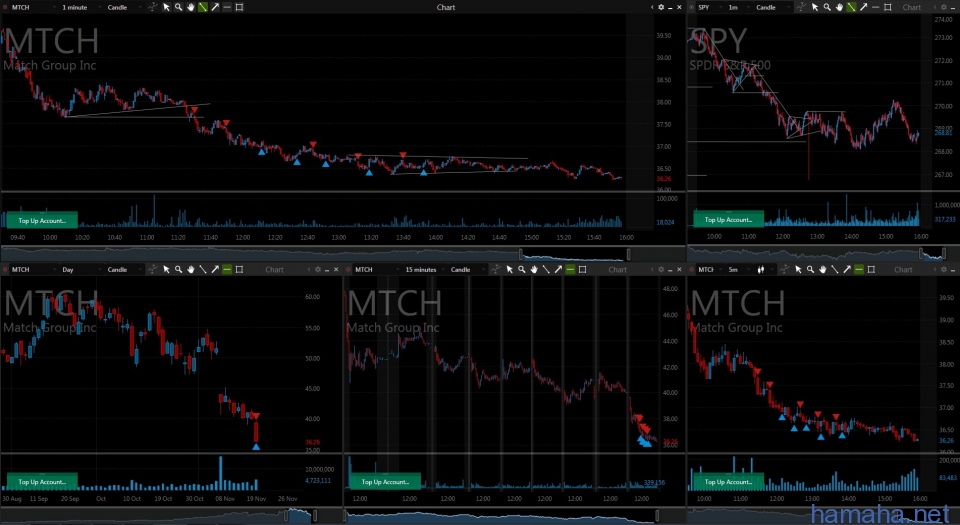Open the SPY symbol dropdown
Image resolution: width=960 pixels, height=525 pixels.
709,7
